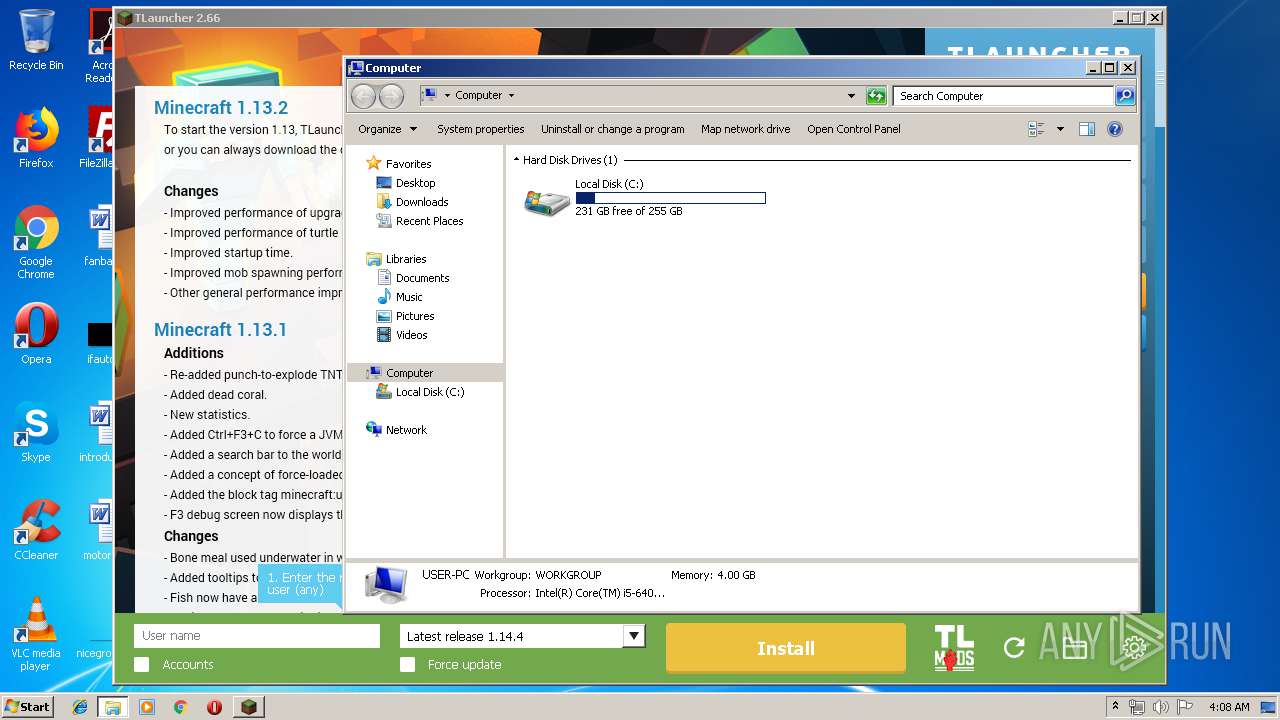This screenshot has height=720, width=1280.
Task: Open TLauncher folder icon
Action: [1074, 648]
